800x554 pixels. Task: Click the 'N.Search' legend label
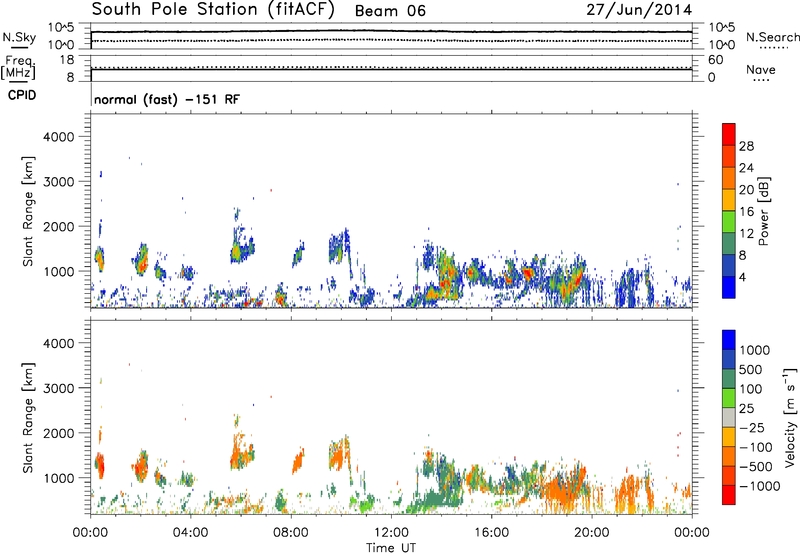(x=773, y=37)
